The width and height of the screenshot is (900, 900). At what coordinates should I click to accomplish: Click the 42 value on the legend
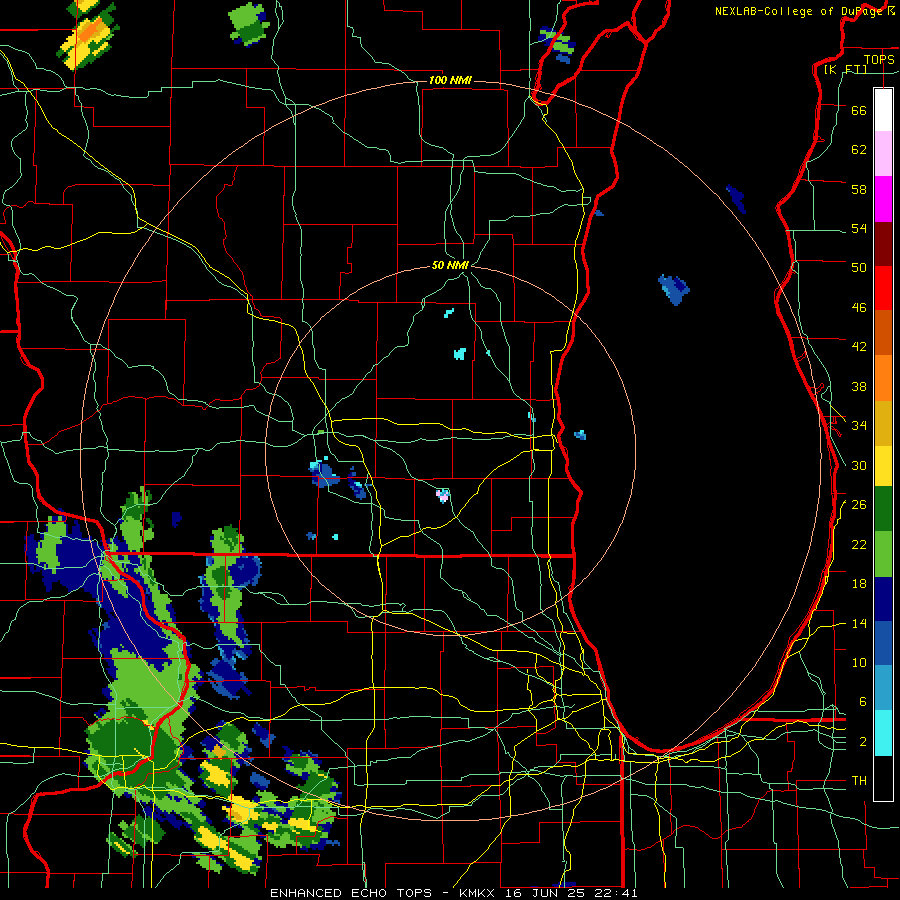[859, 347]
